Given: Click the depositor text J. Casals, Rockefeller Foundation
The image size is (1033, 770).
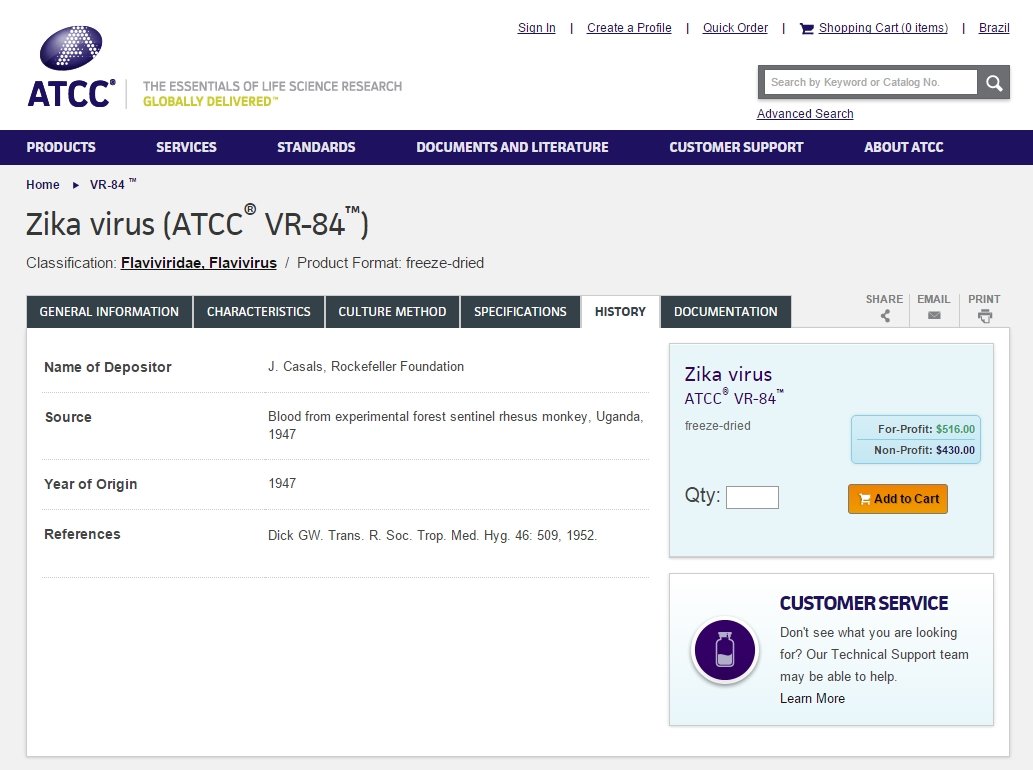Looking at the screenshot, I should coord(366,367).
